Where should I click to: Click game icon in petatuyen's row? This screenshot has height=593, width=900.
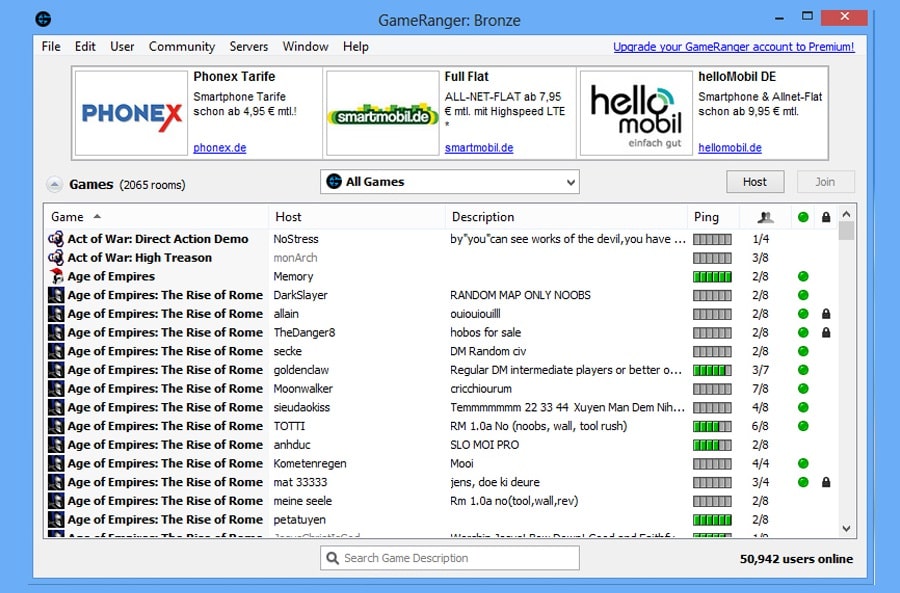click(56, 520)
